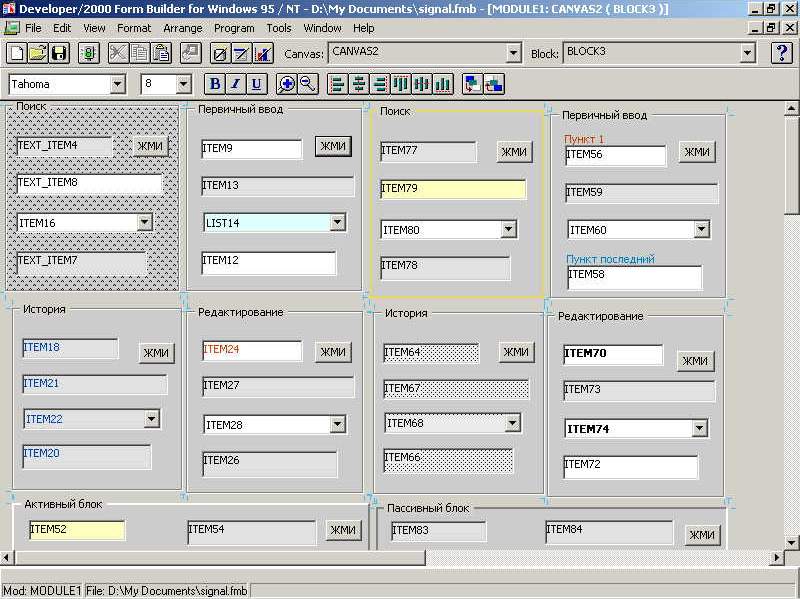Open the Tahoma font name dropdown
This screenshot has width=800, height=599.
117,85
